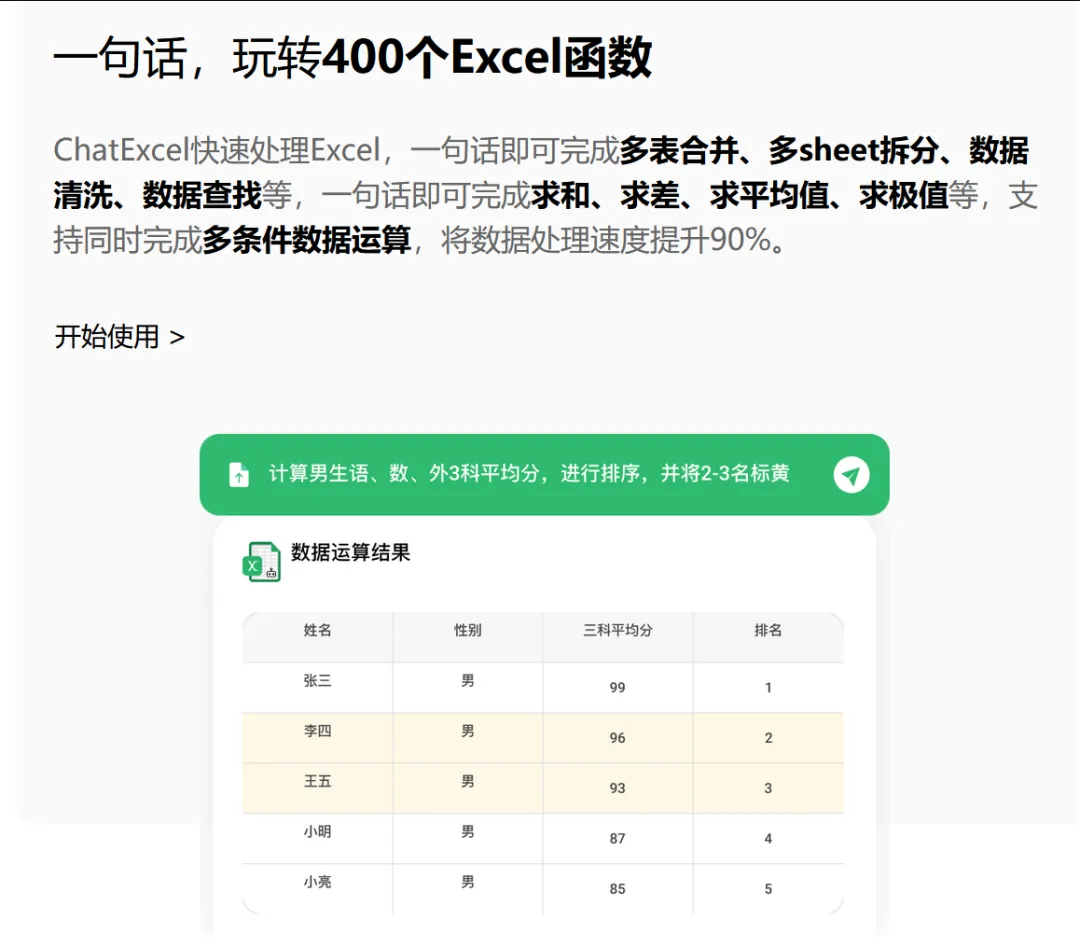The height and width of the screenshot is (948, 1080).
Task: Click the bold text 多条件数据运算
Action: point(307,240)
